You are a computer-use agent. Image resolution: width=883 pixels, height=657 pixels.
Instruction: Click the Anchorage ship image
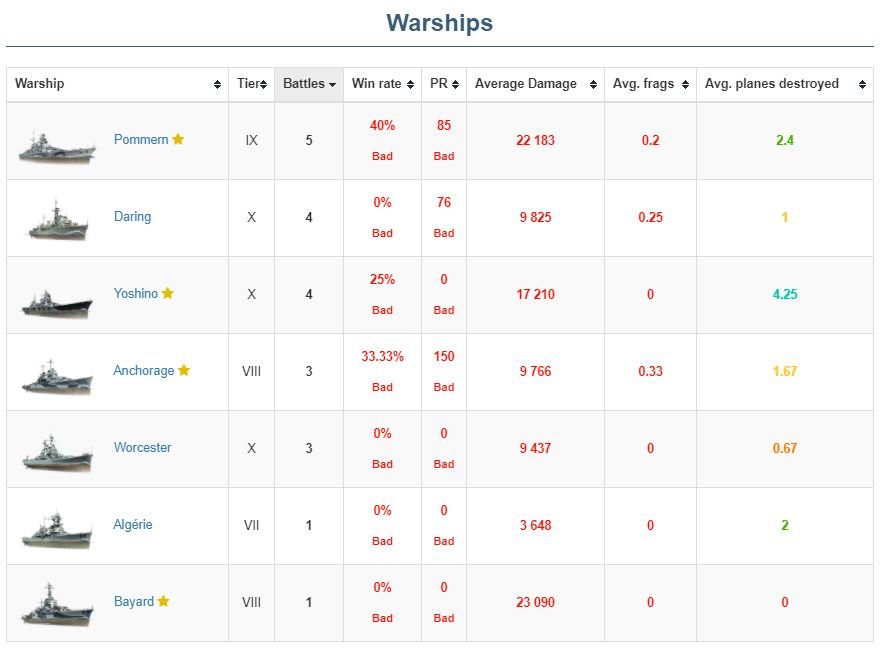pyautogui.click(x=57, y=375)
